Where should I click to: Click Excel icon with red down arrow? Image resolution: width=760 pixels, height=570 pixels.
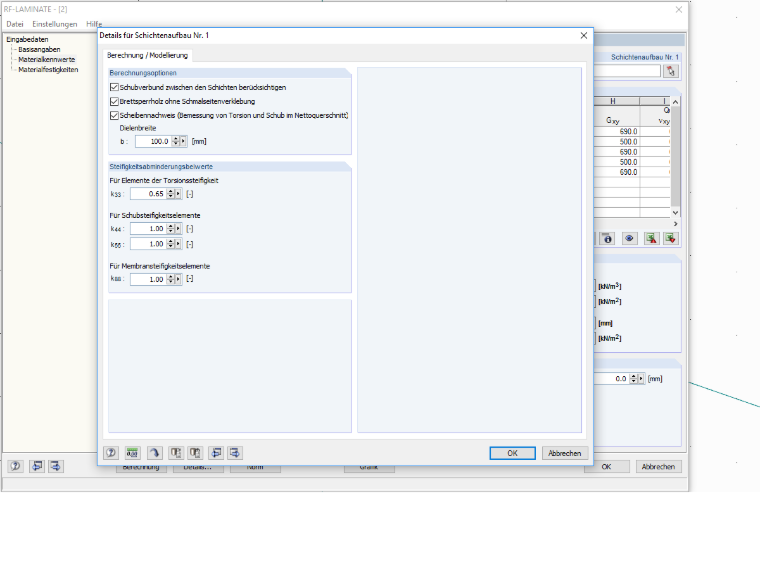click(671, 238)
